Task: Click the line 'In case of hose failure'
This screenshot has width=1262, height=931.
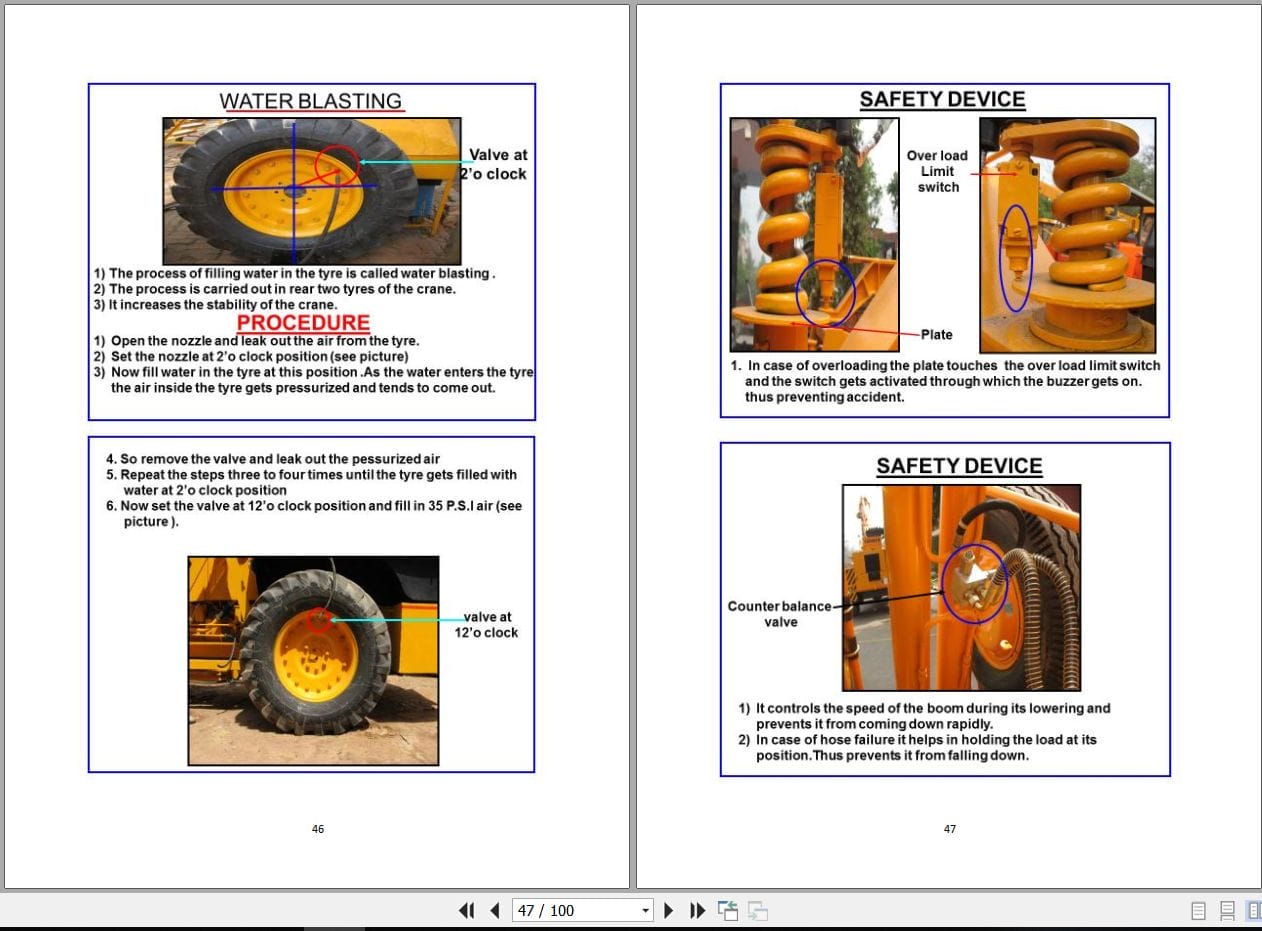Action: (x=918, y=748)
